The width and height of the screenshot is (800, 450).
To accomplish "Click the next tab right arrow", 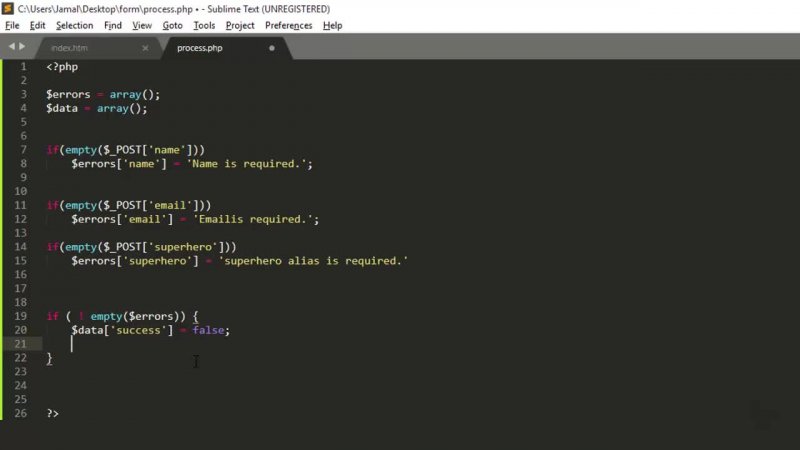I will (x=23, y=47).
